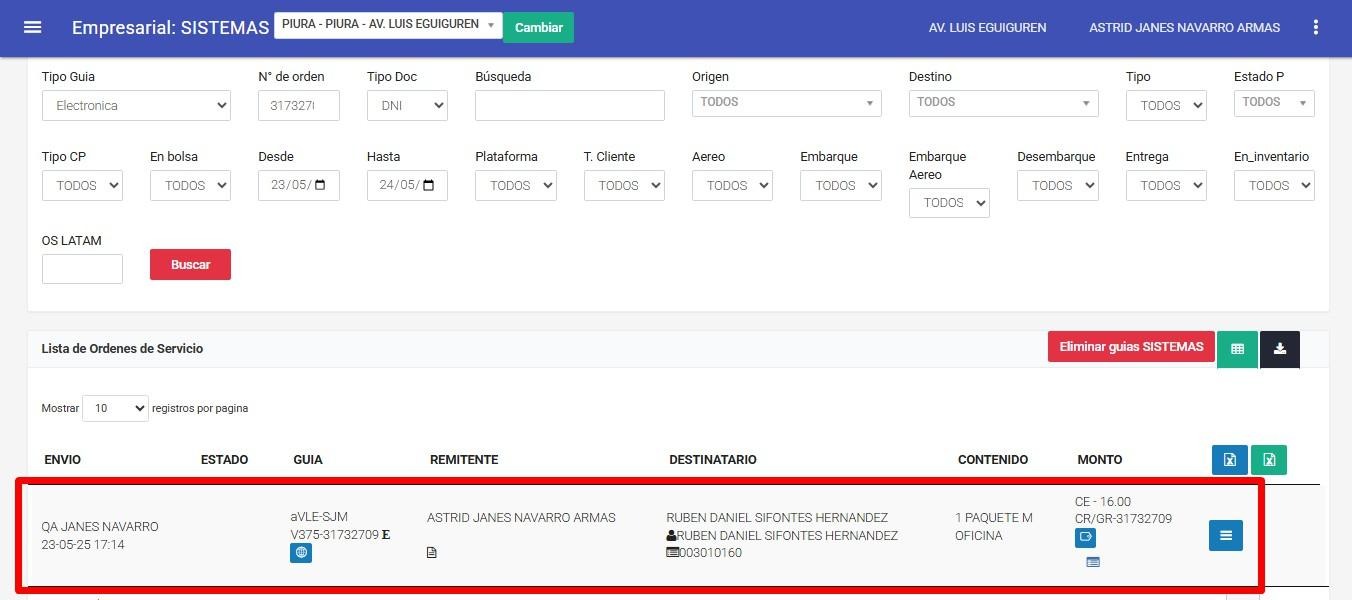The image size is (1352, 600).
Task: Open the blue row actions menu button
Action: coord(1225,536)
